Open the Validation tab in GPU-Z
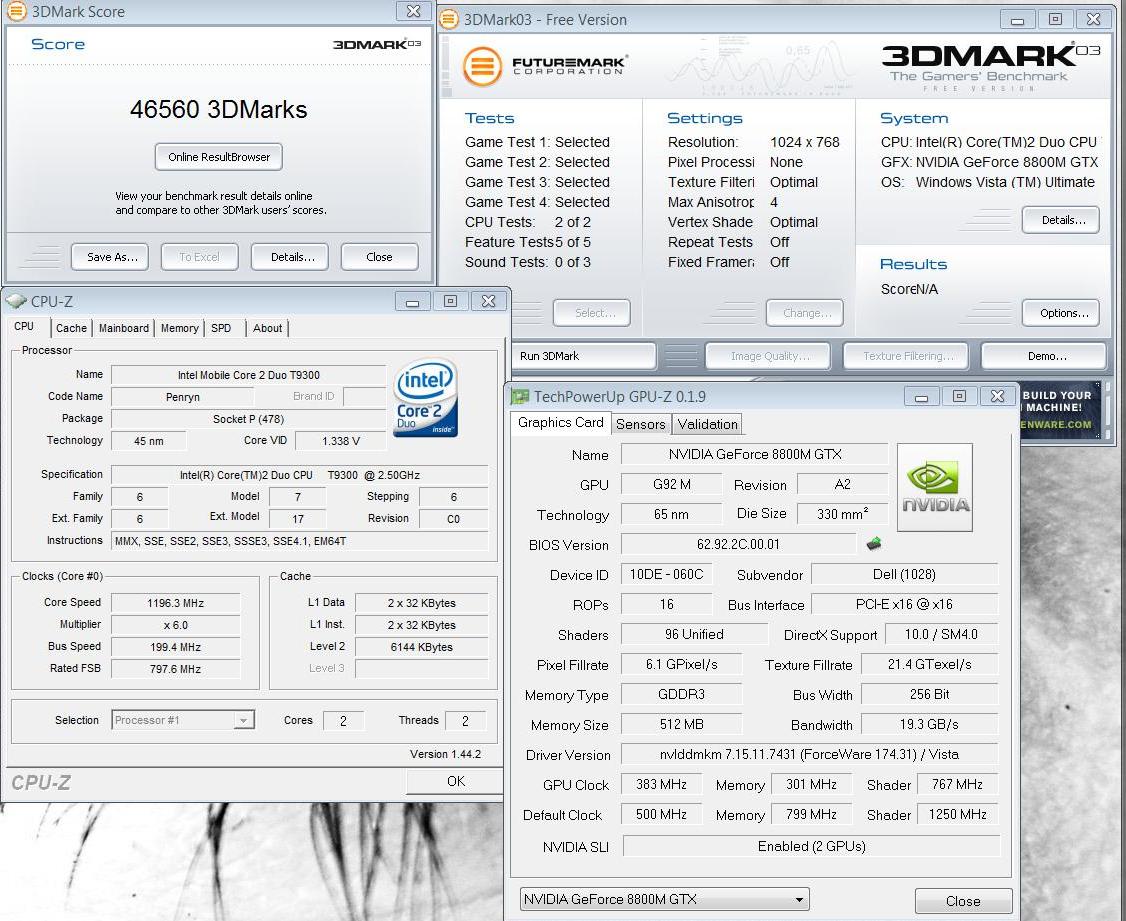 pos(707,424)
